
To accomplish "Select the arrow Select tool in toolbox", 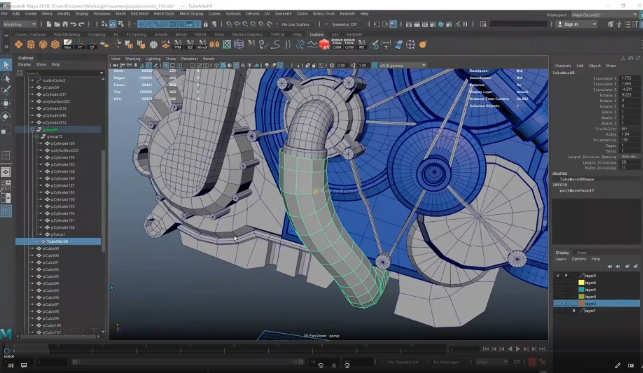I will coord(6,65).
